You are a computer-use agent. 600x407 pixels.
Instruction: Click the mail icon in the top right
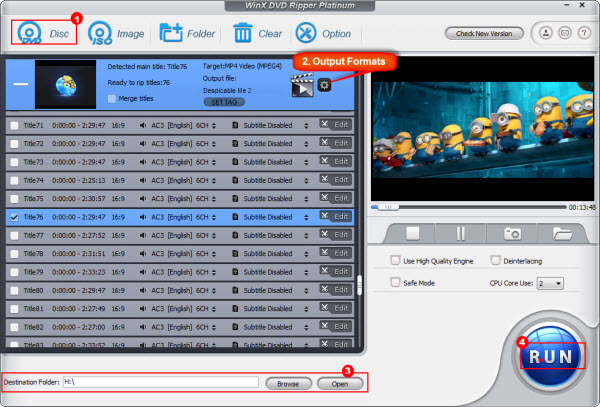(565, 33)
